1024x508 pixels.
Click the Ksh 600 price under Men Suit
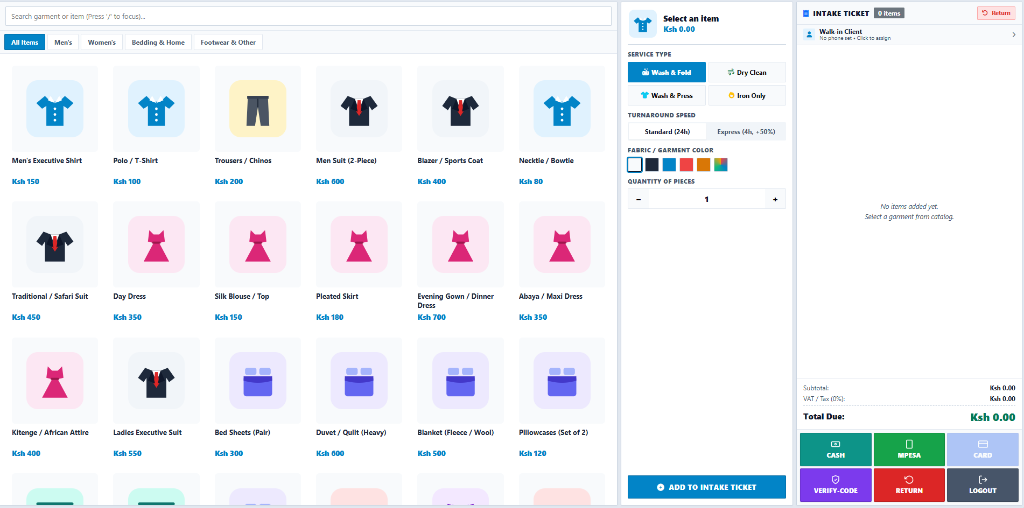point(330,182)
